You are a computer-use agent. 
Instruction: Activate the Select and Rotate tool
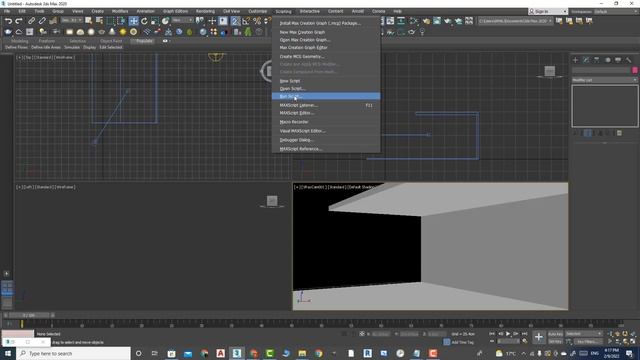[x=144, y=21]
